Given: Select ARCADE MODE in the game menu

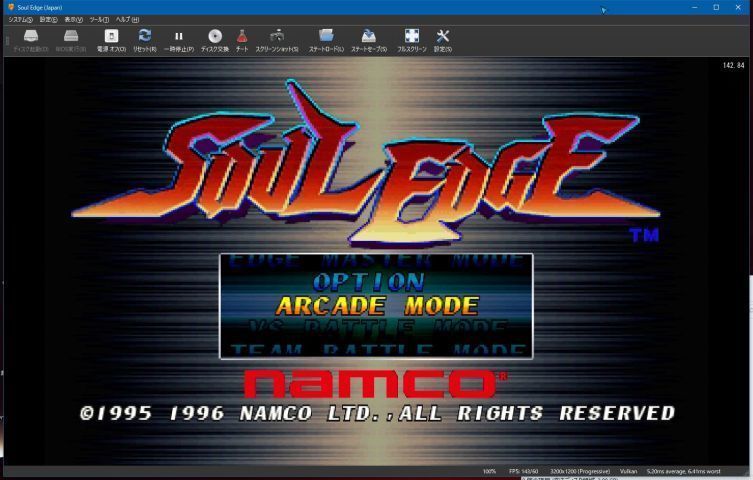Looking at the screenshot, I should tap(377, 306).
